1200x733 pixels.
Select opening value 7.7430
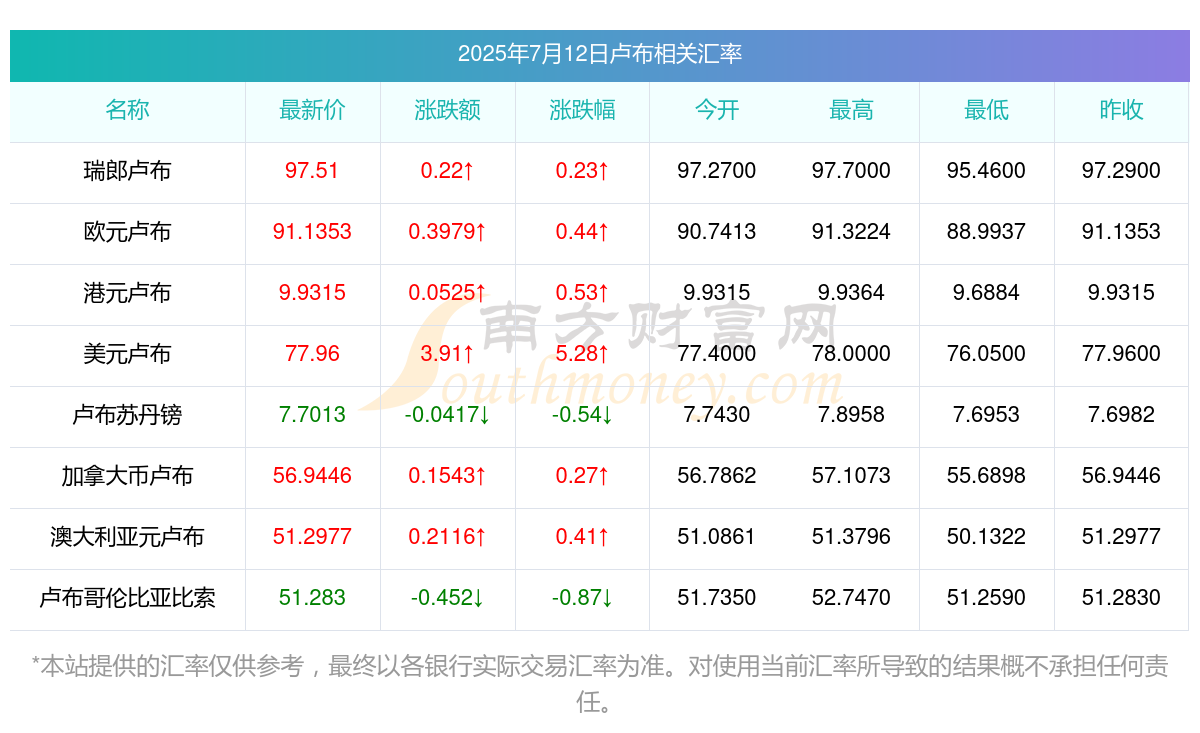point(717,415)
